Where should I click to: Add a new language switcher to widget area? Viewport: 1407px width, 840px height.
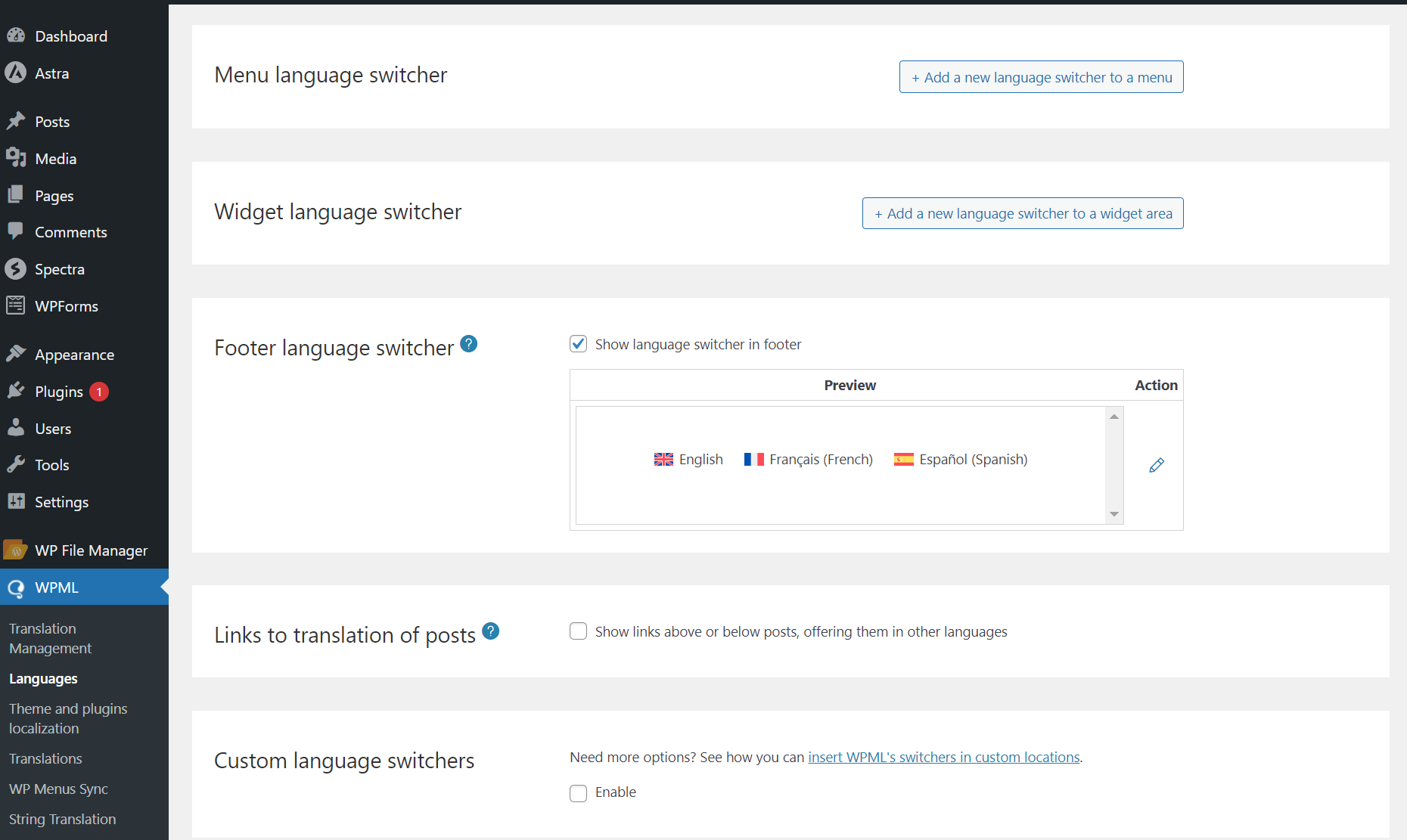point(1023,213)
